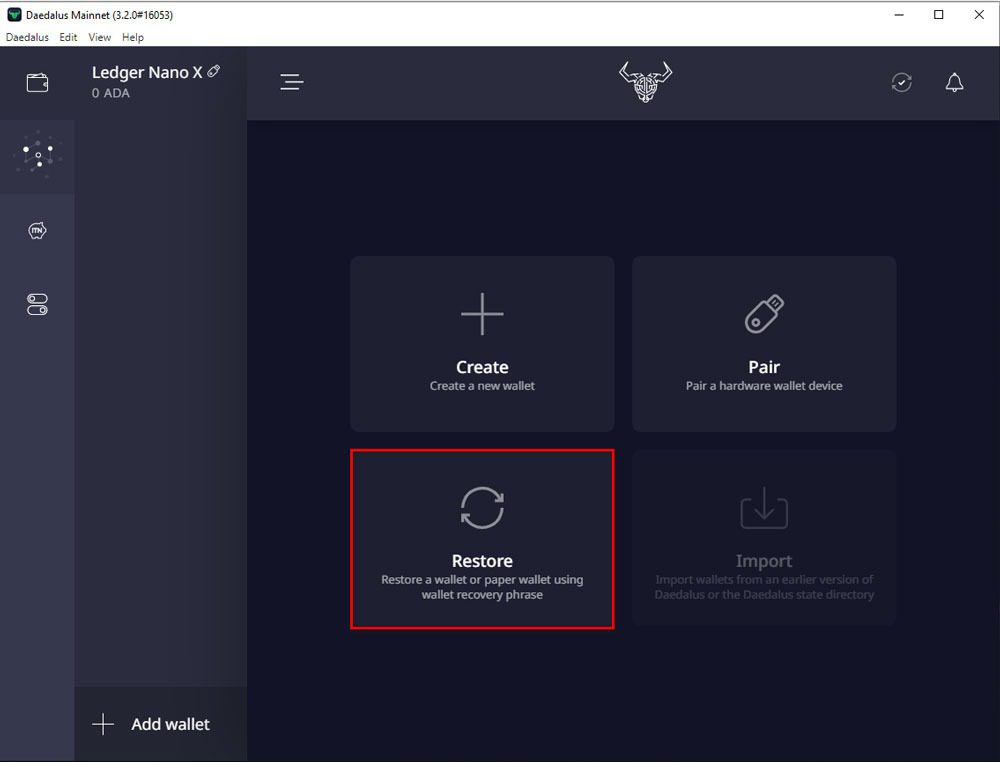Maximize the Daedalus window
The height and width of the screenshot is (762, 1000).
tap(938, 15)
